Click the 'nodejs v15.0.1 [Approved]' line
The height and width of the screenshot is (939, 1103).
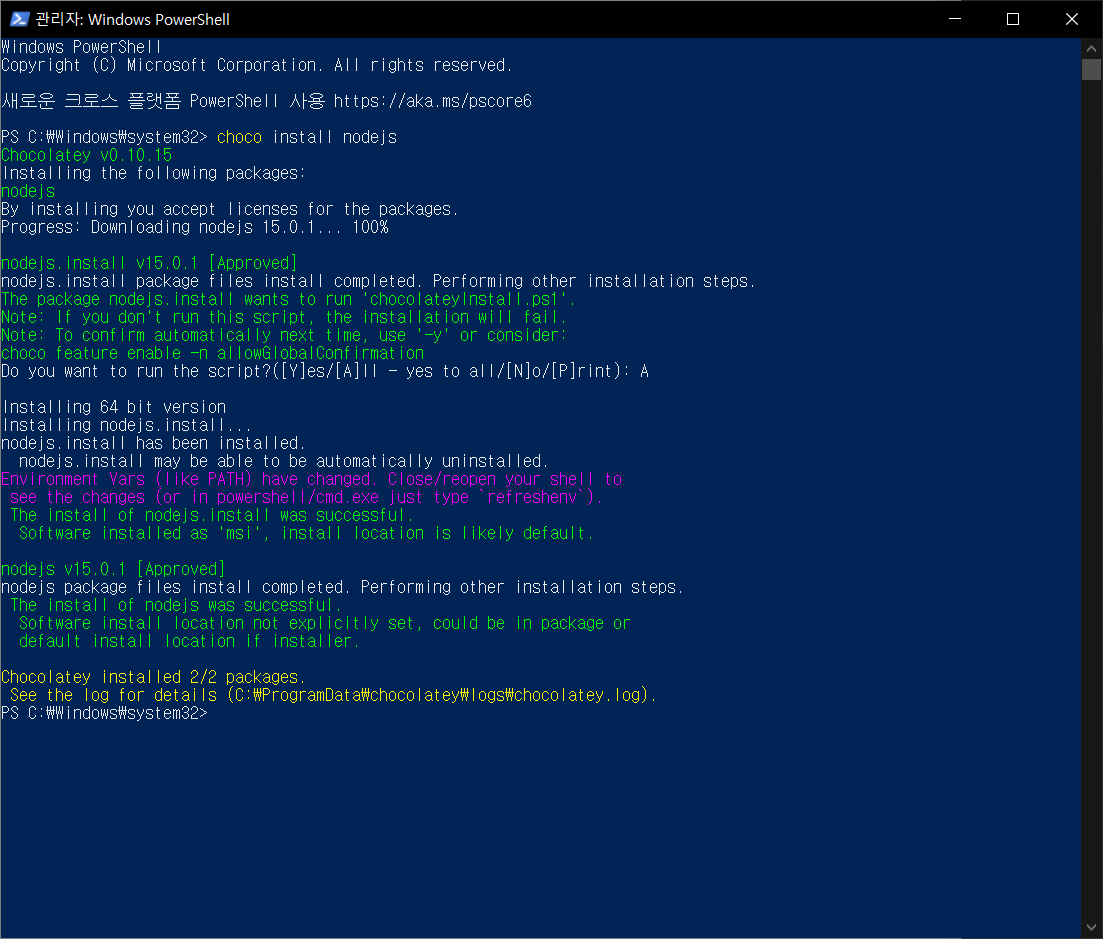[113, 569]
